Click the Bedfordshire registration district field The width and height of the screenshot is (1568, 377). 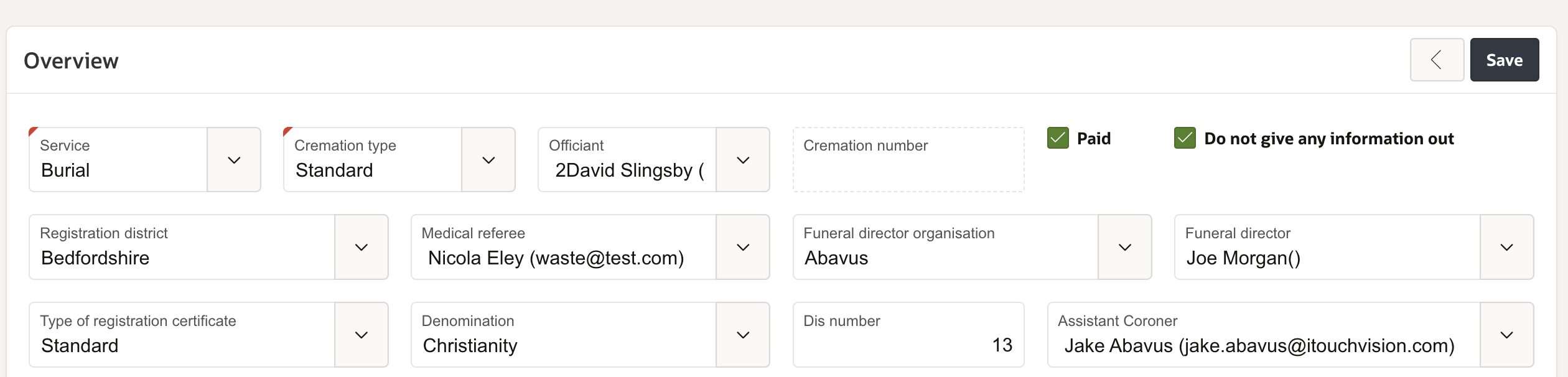pyautogui.click(x=182, y=258)
